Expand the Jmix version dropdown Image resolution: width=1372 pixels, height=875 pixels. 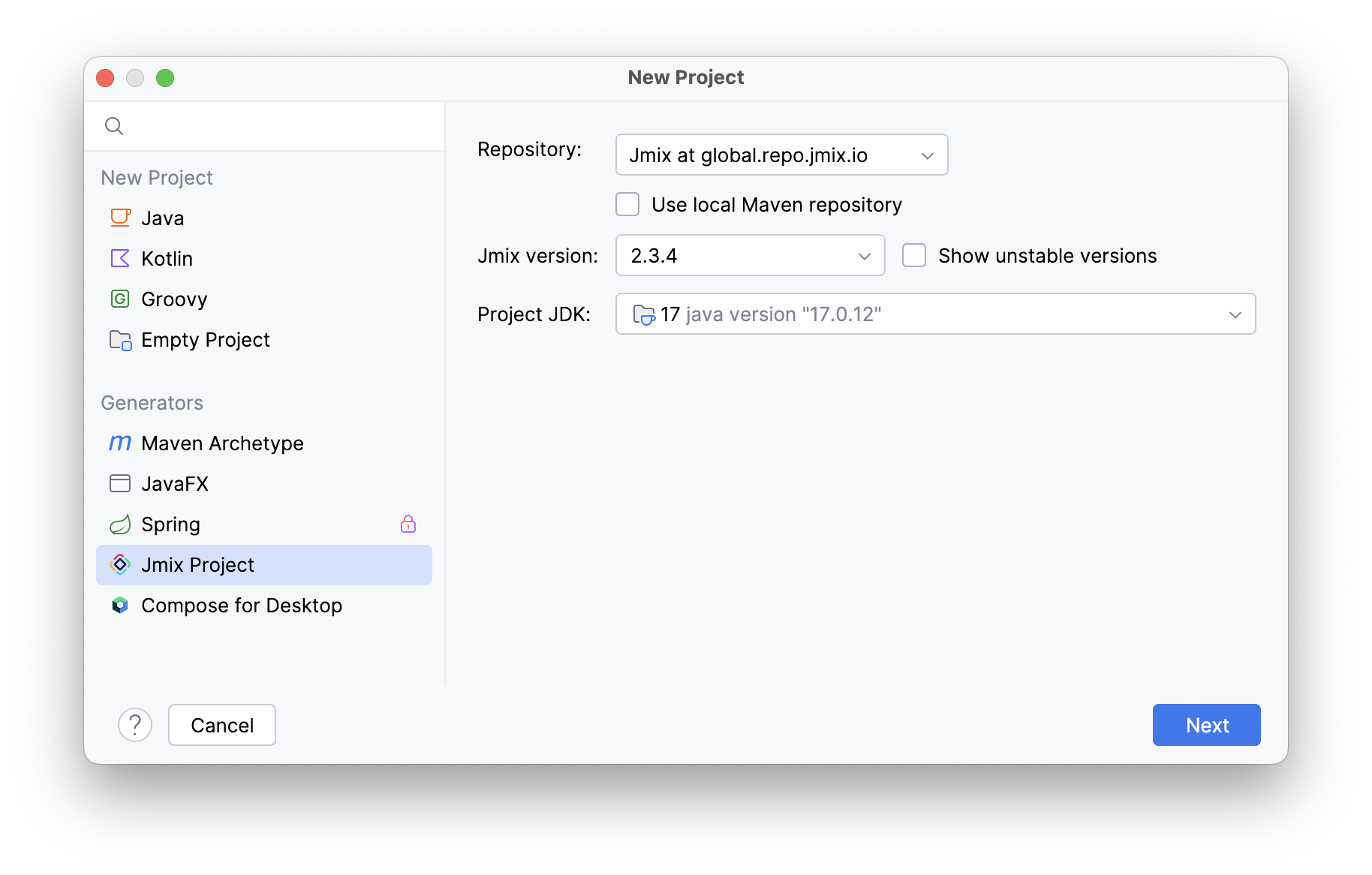click(x=750, y=255)
